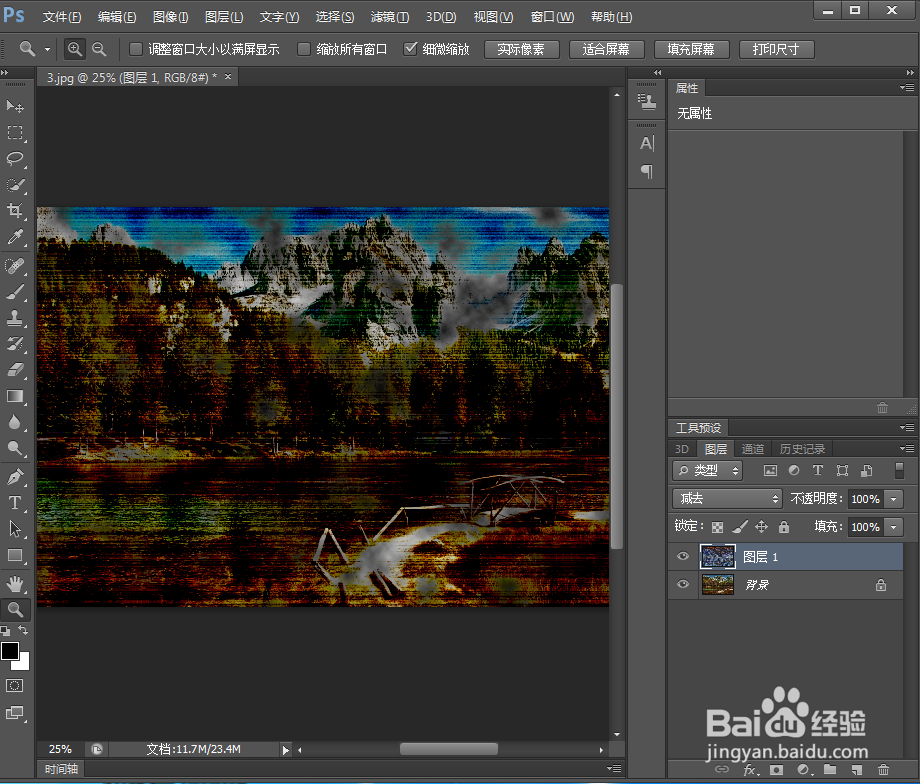Select the Rectangle shape tool

coord(15,555)
